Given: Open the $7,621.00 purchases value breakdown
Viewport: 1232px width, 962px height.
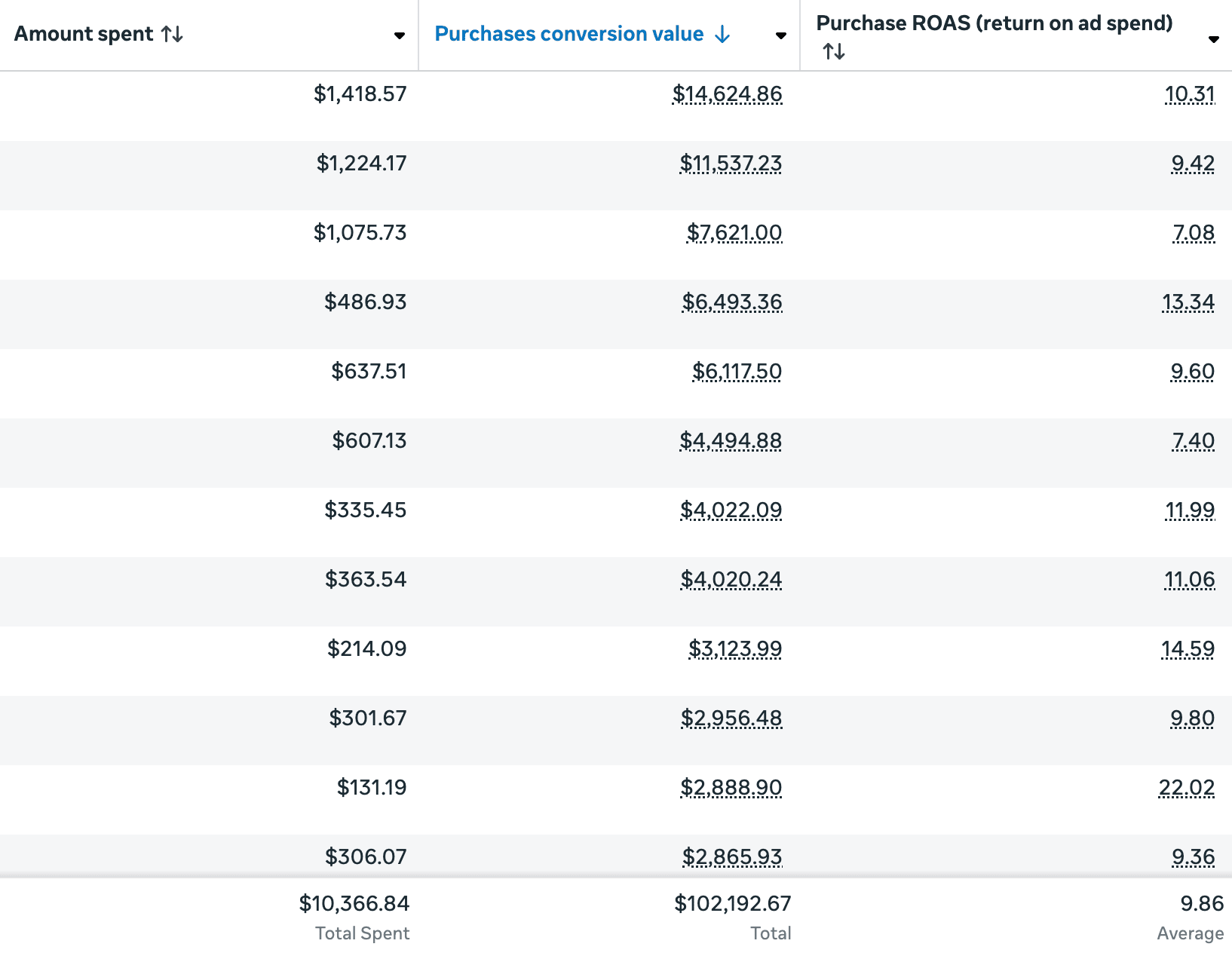Looking at the screenshot, I should [734, 233].
